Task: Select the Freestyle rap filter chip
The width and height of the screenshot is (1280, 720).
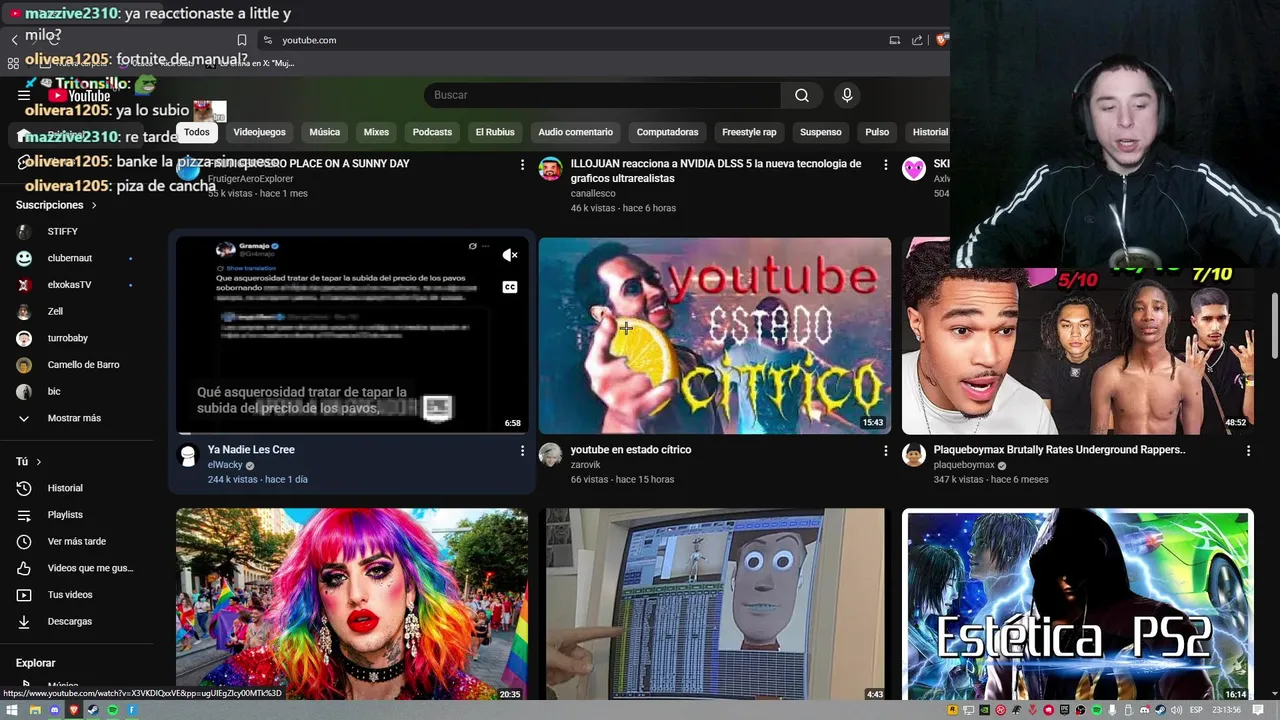Action: [749, 132]
